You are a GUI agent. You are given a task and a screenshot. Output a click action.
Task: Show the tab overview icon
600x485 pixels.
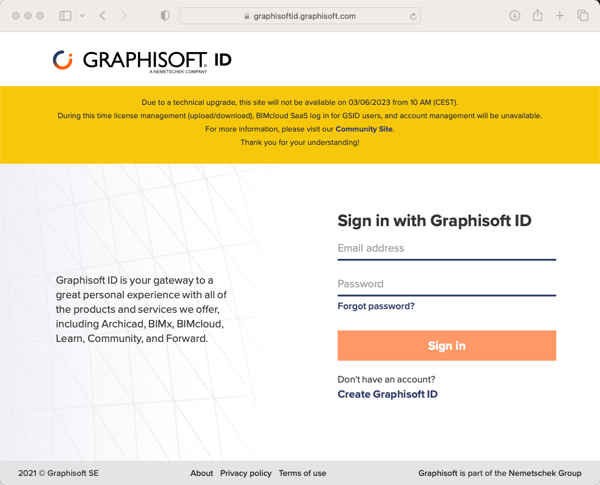[582, 16]
